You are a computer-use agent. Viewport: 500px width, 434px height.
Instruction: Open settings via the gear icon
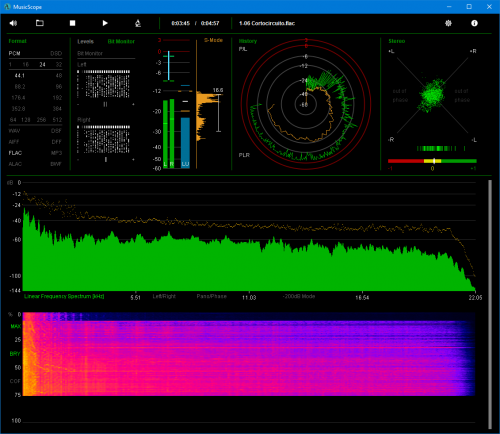[448, 23]
